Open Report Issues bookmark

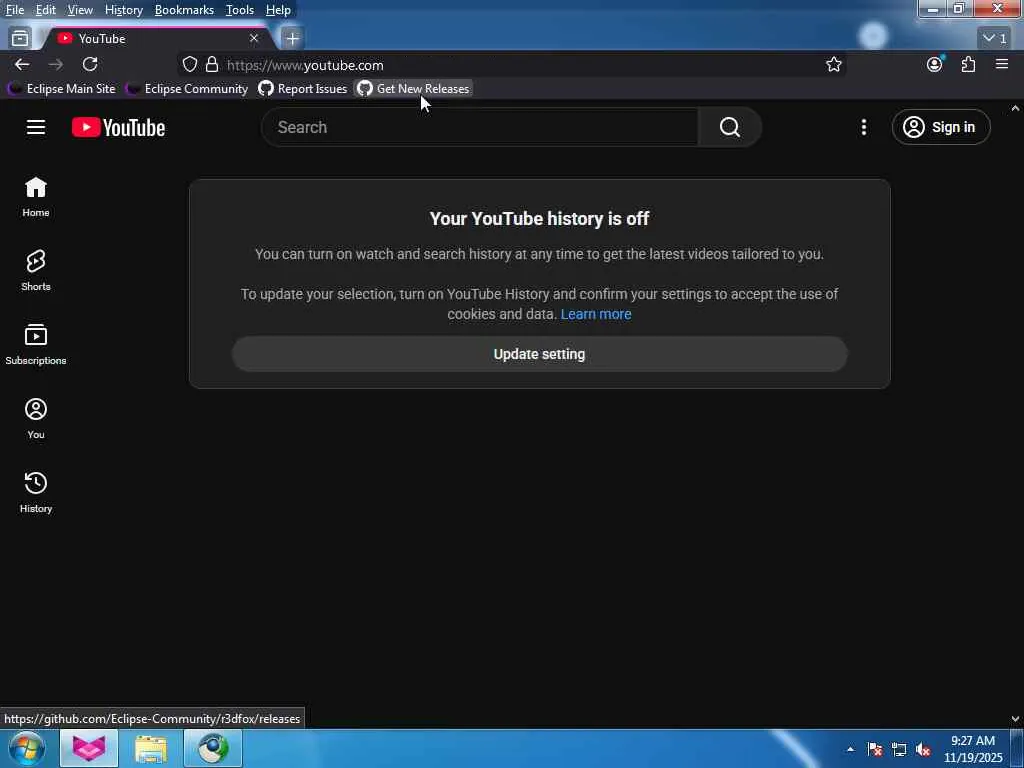302,89
